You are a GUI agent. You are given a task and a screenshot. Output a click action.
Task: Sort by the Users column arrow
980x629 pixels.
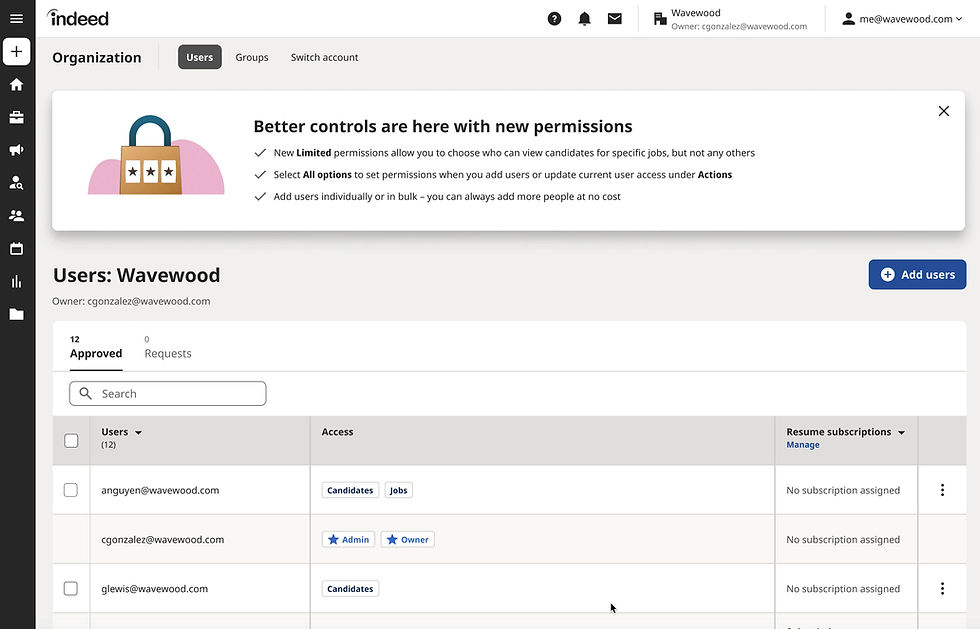click(x=139, y=433)
